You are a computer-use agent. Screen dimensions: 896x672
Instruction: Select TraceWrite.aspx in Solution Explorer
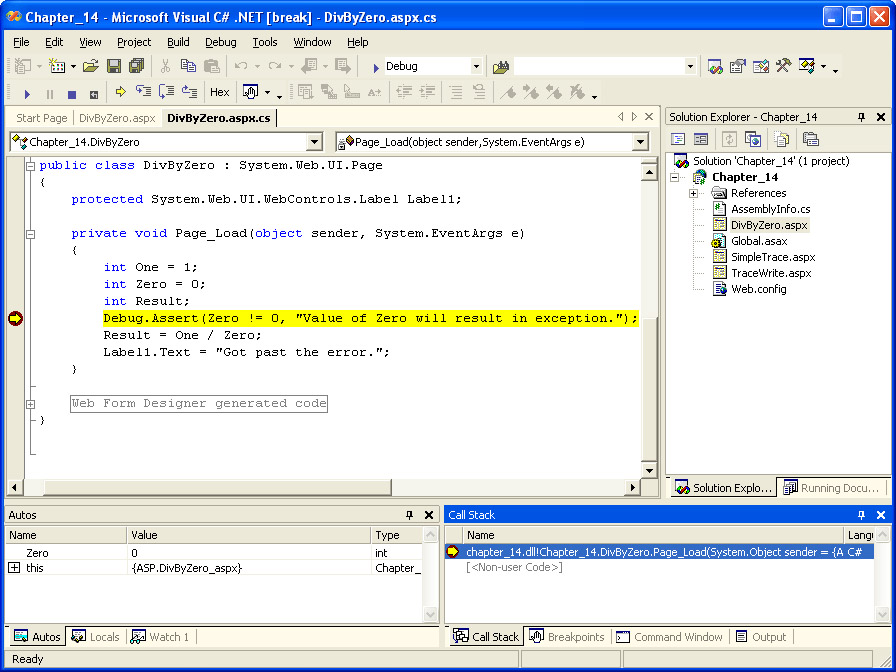(x=770, y=273)
